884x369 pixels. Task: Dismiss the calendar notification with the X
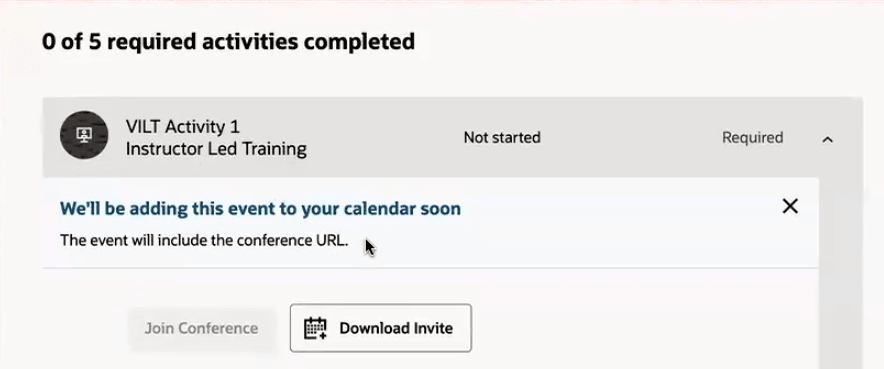(790, 206)
